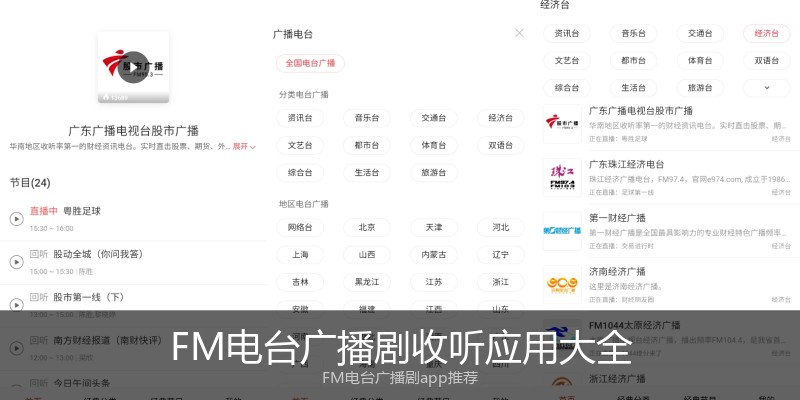Select the 河北 region chip
Screen dimensions: 800x400
[501, 228]
